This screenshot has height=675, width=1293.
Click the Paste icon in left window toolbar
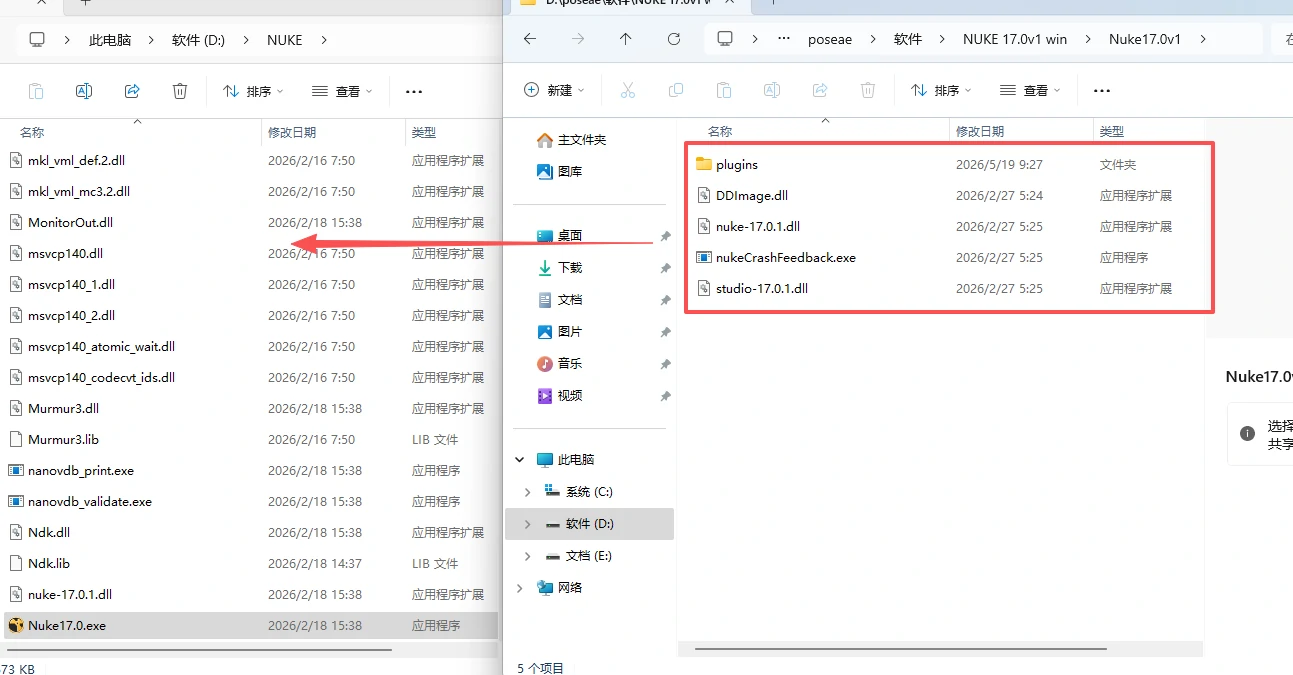36,91
